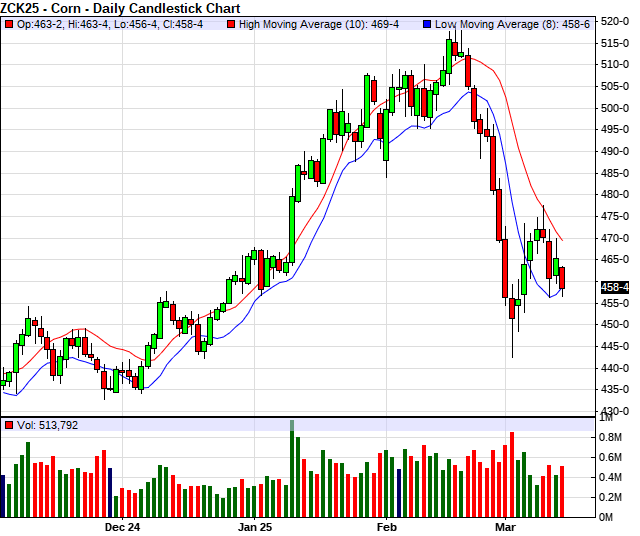Click the last red candlestick on the right

pos(562,279)
